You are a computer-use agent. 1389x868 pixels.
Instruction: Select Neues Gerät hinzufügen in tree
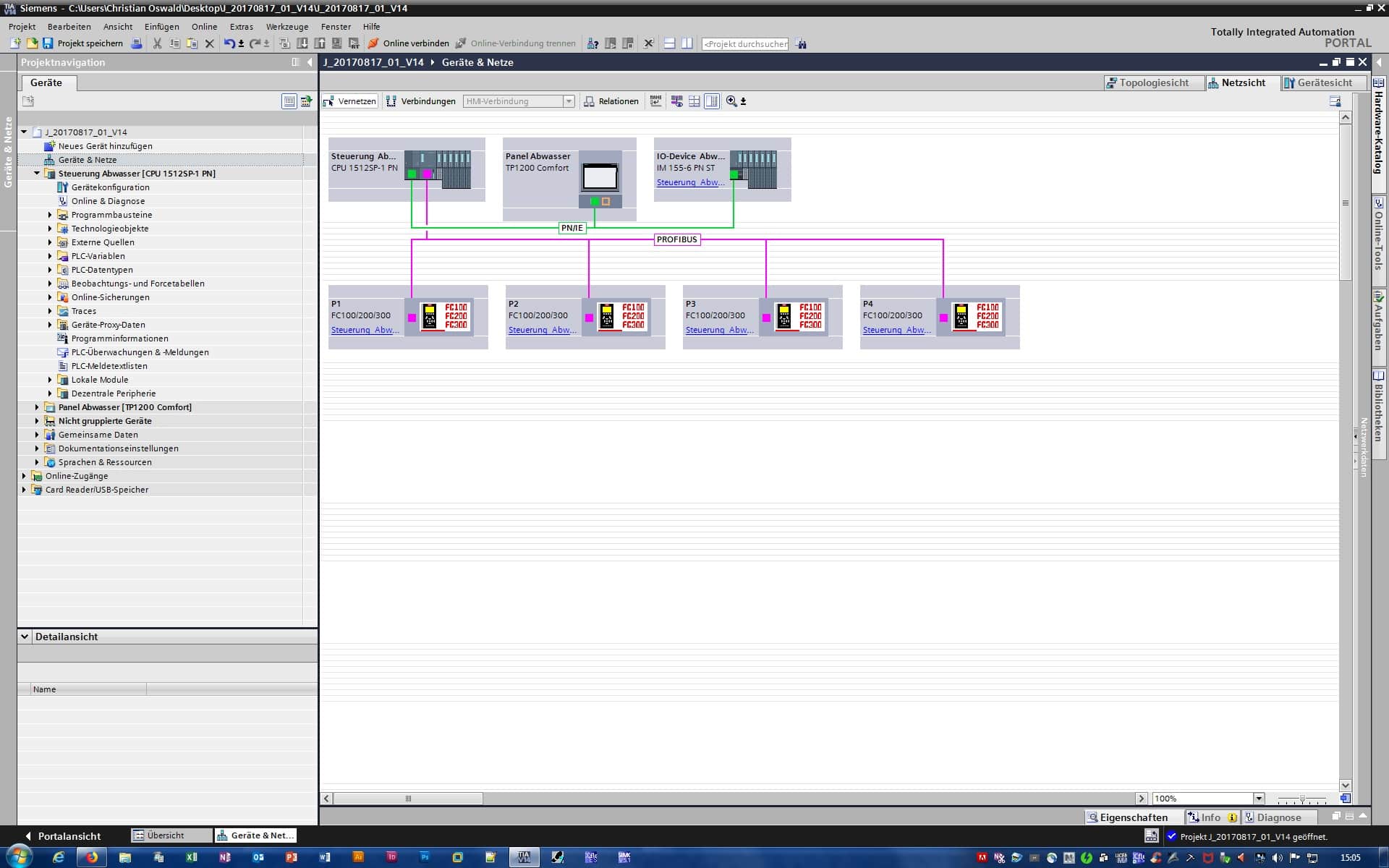point(105,146)
